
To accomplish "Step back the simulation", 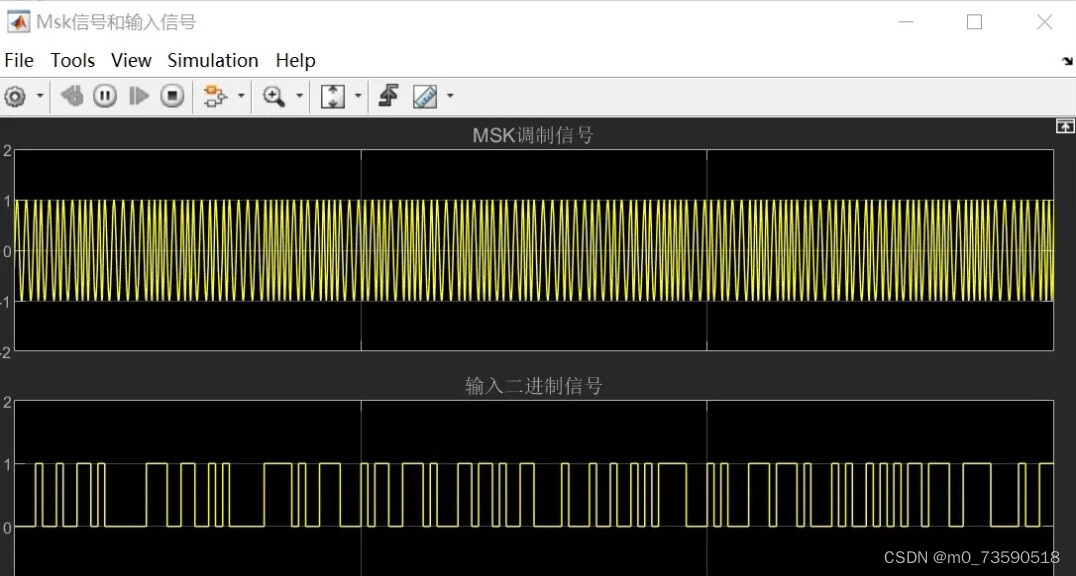I will click(x=70, y=96).
